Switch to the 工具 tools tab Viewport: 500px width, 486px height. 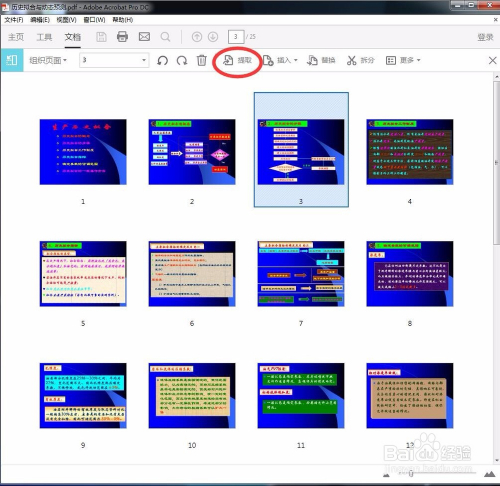[44, 37]
